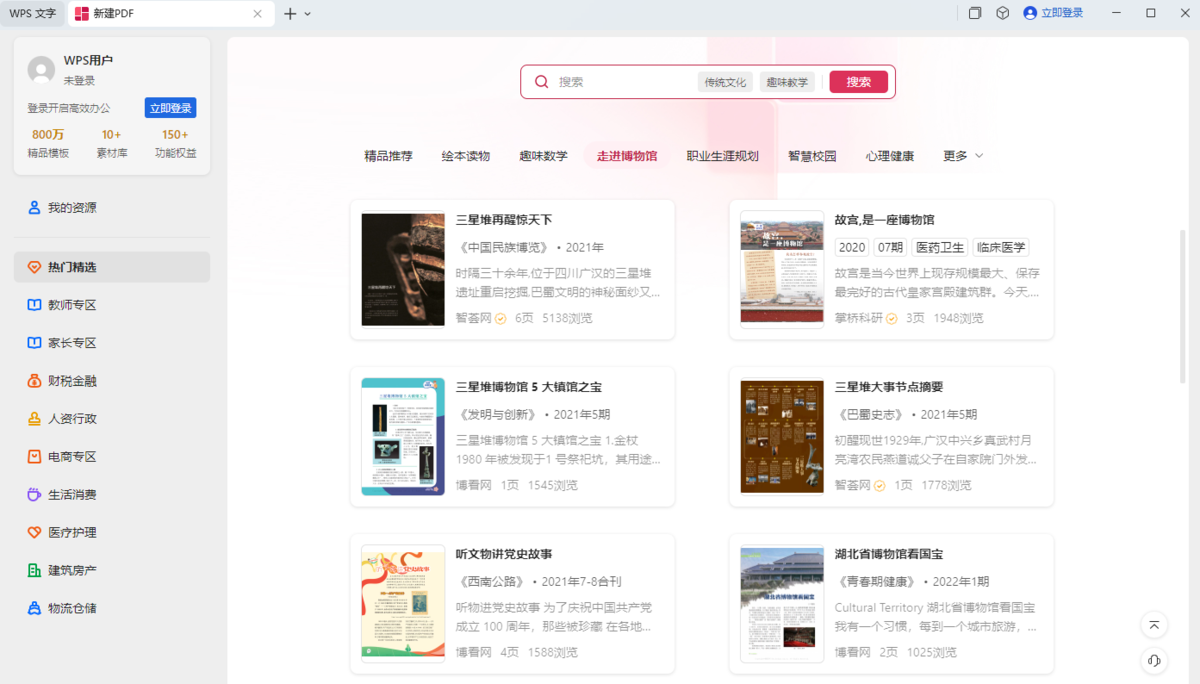Image resolution: width=1200 pixels, height=684 pixels.
Task: Open the 电商专区 category icon
Action: pos(34,457)
